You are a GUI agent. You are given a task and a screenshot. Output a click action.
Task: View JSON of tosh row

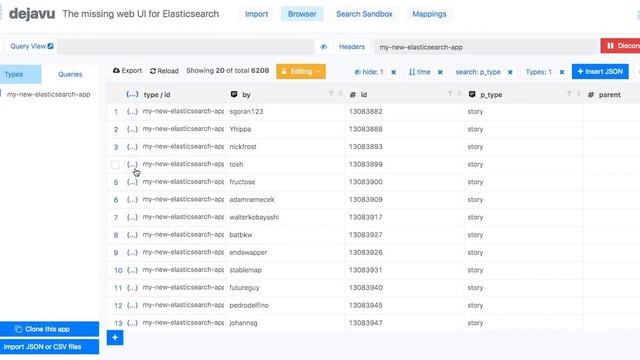132,164
